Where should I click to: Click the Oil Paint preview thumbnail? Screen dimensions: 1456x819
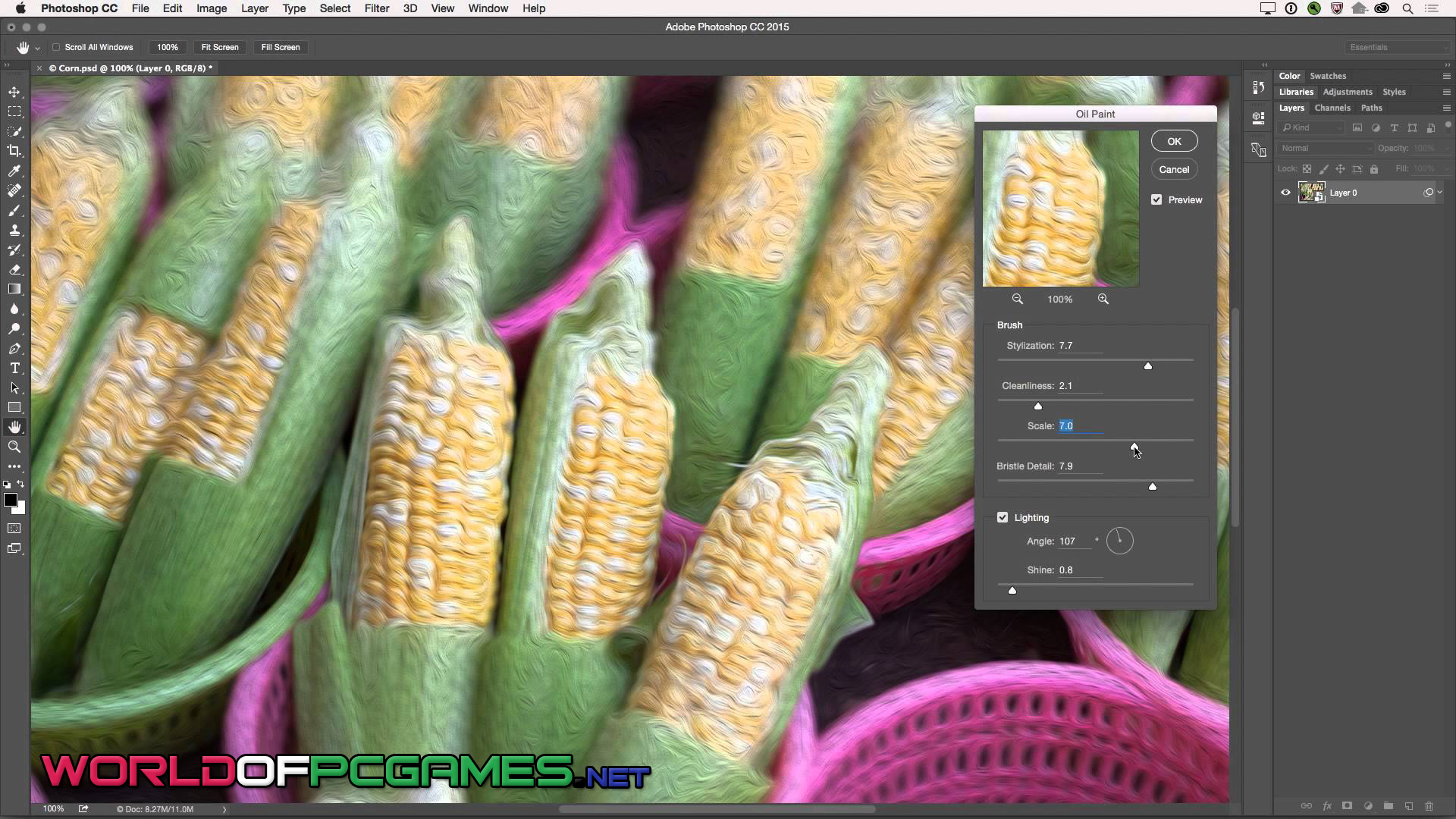point(1060,209)
